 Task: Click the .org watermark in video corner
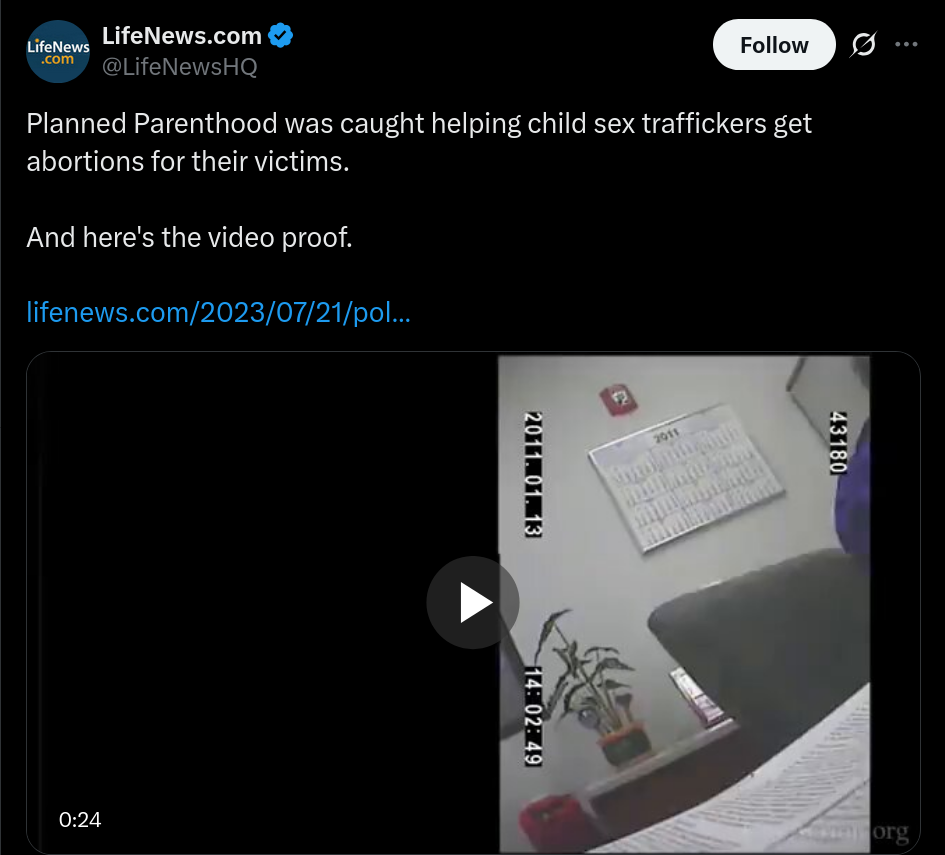pos(890,832)
